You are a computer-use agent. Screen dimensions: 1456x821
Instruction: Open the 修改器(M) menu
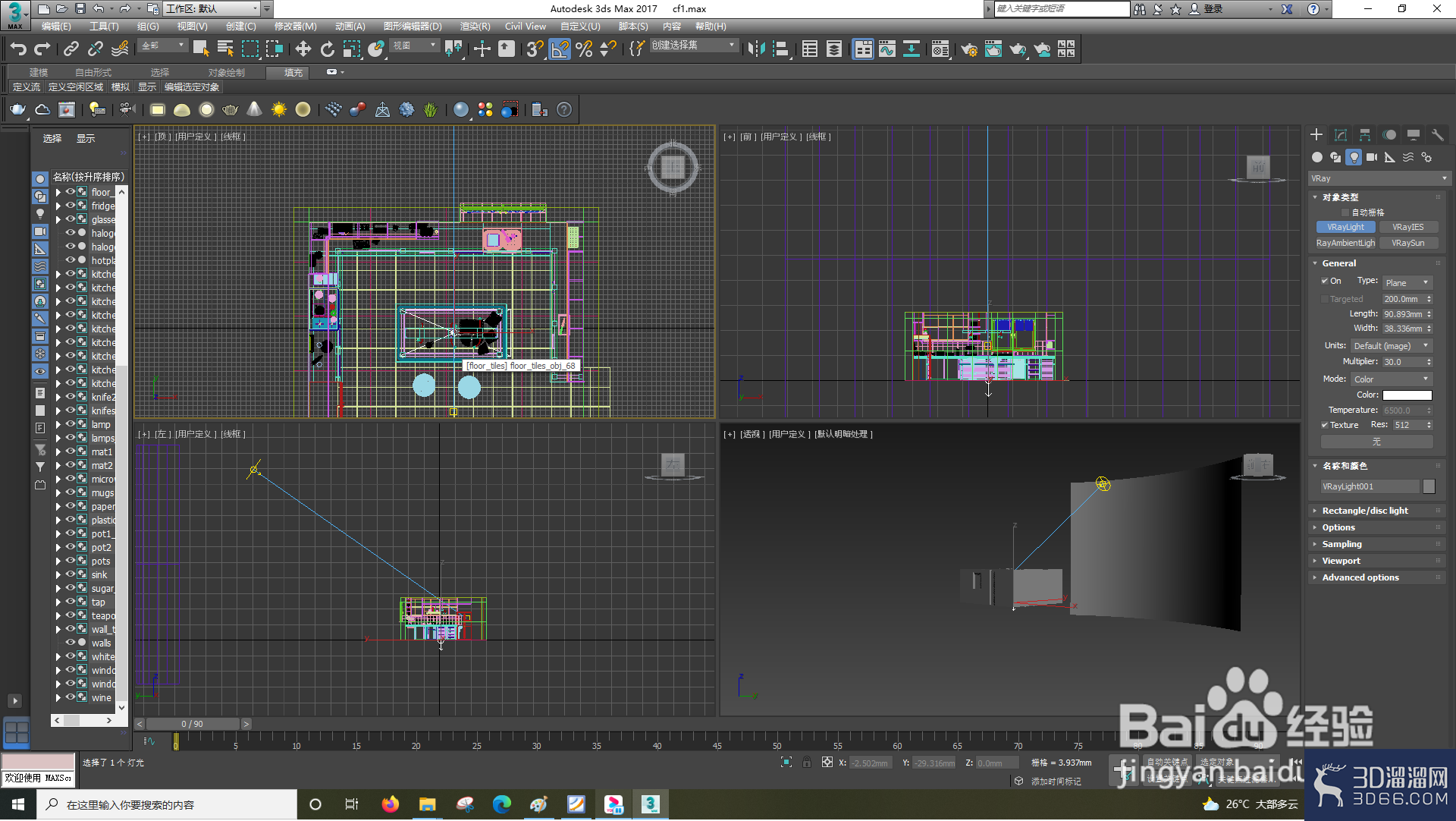[295, 27]
